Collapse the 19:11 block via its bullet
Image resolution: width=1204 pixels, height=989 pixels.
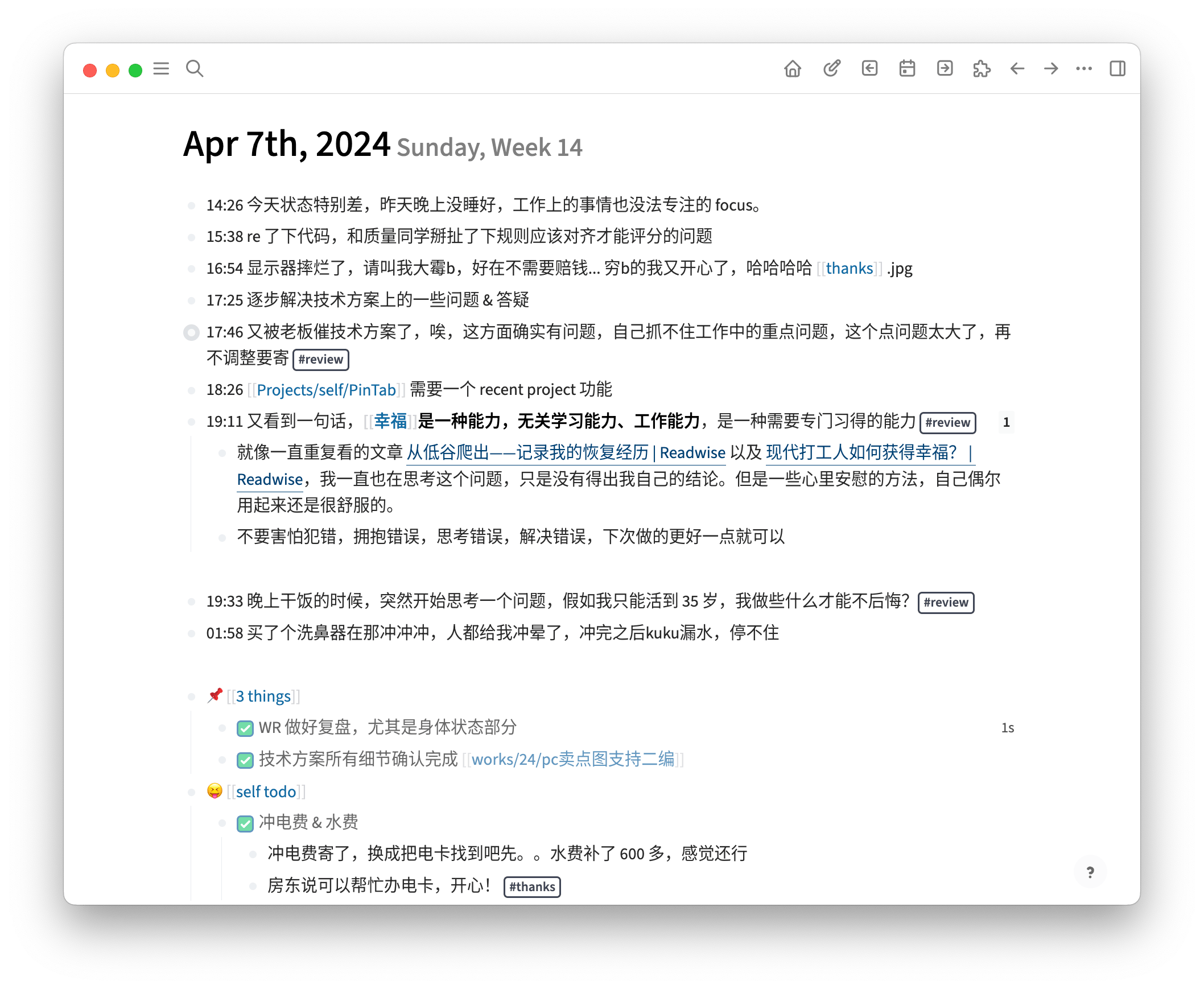tap(191, 422)
